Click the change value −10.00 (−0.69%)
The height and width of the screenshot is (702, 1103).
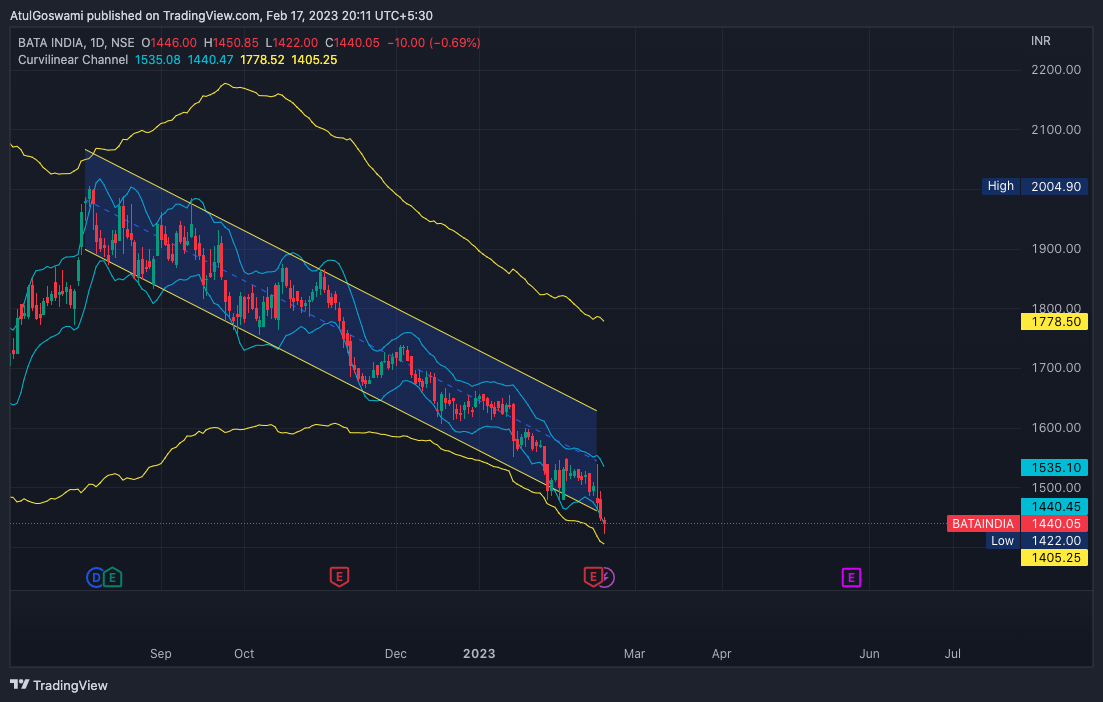(434, 43)
